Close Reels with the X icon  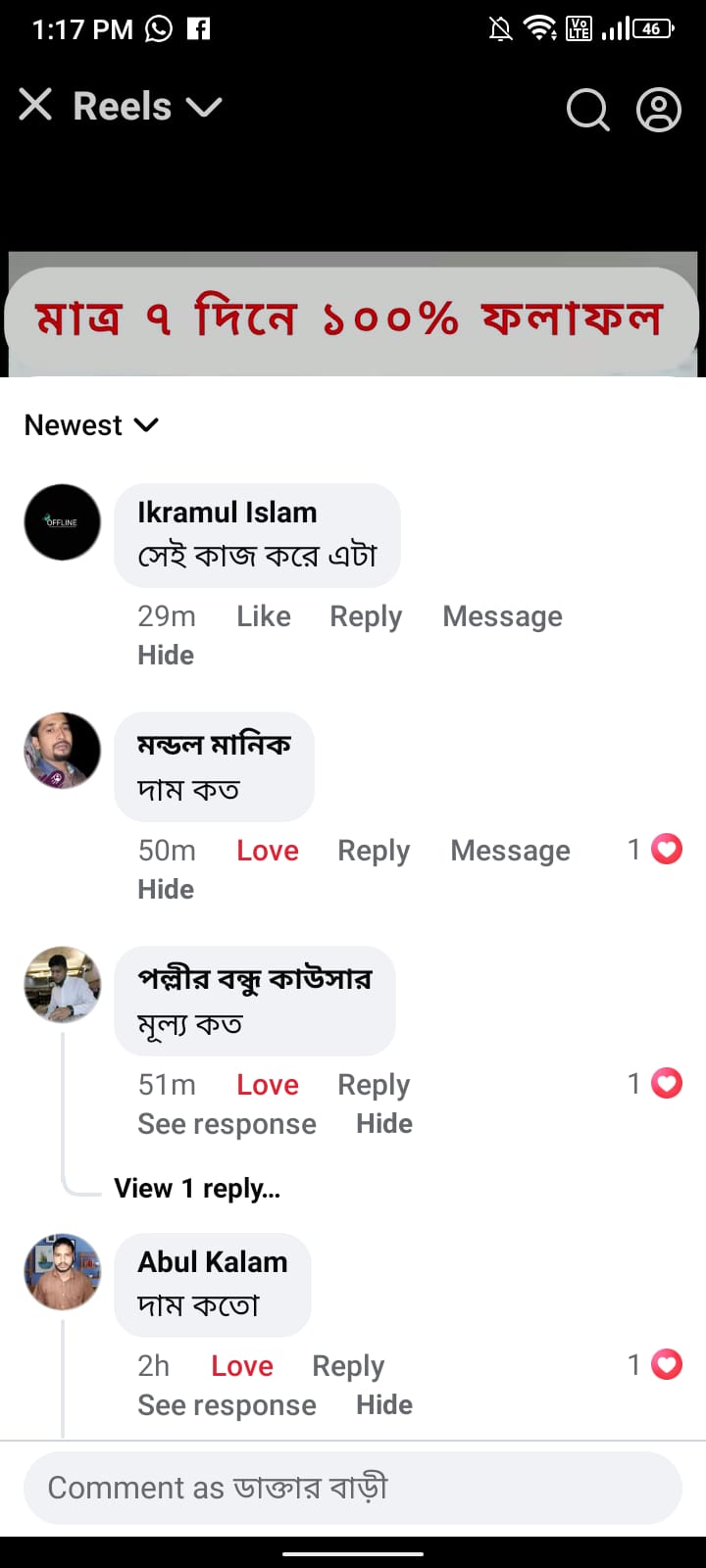coord(35,105)
